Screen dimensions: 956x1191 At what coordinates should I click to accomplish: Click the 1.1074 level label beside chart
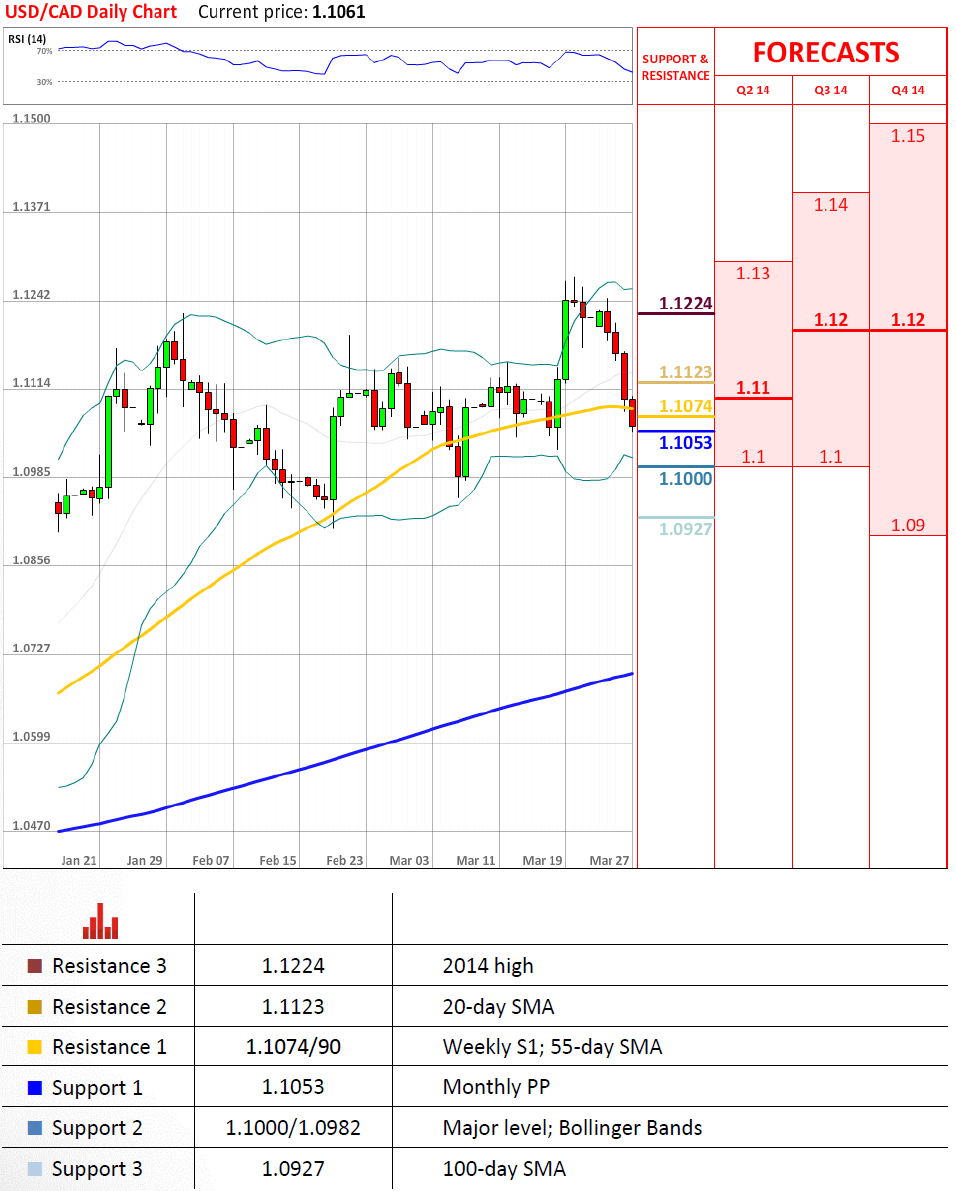[686, 406]
